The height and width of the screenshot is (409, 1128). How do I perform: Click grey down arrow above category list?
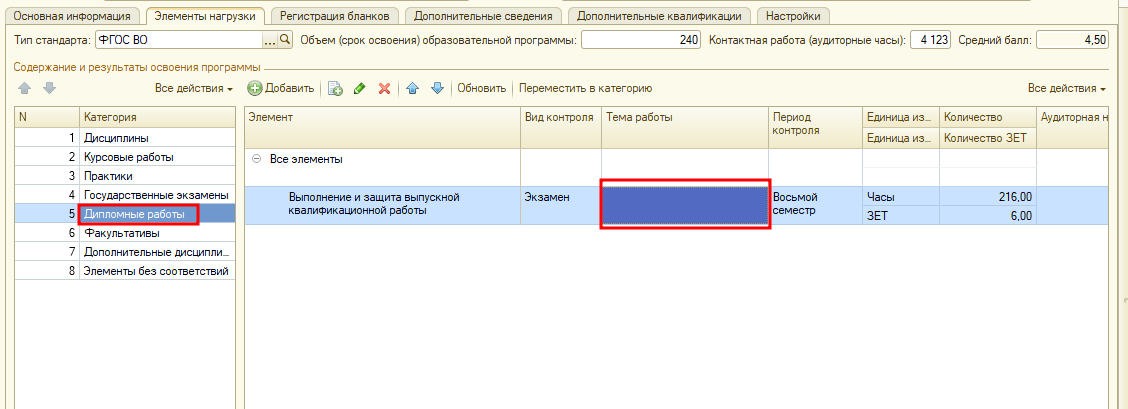[x=49, y=88]
